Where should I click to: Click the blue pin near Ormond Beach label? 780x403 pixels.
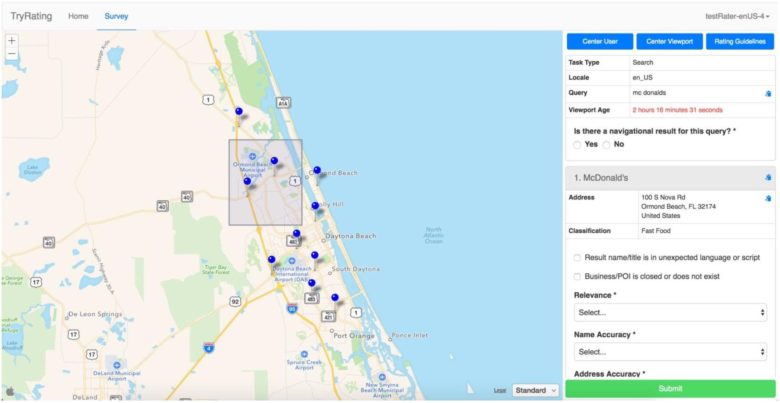(317, 171)
